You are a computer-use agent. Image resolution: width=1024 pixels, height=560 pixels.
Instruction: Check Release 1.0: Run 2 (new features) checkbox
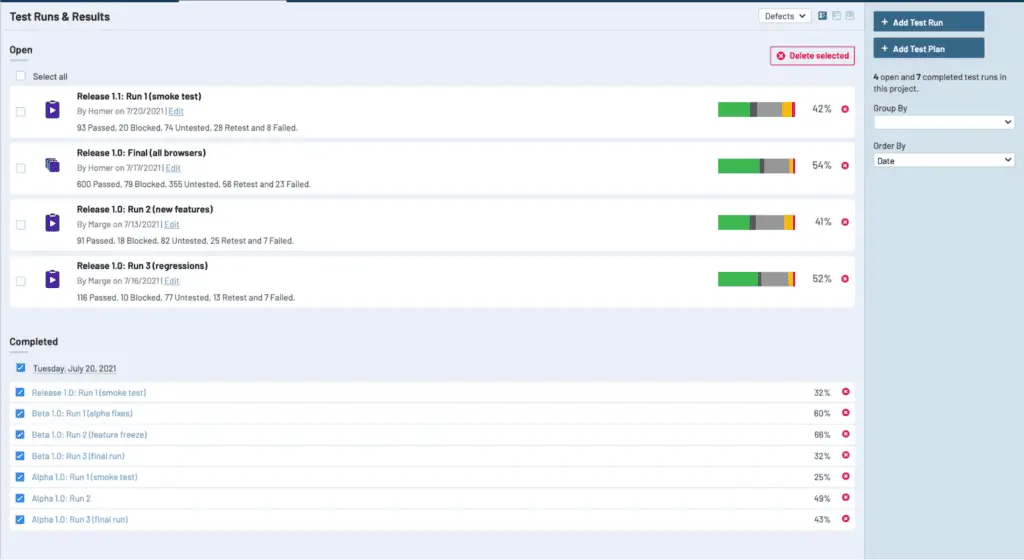[21, 225]
